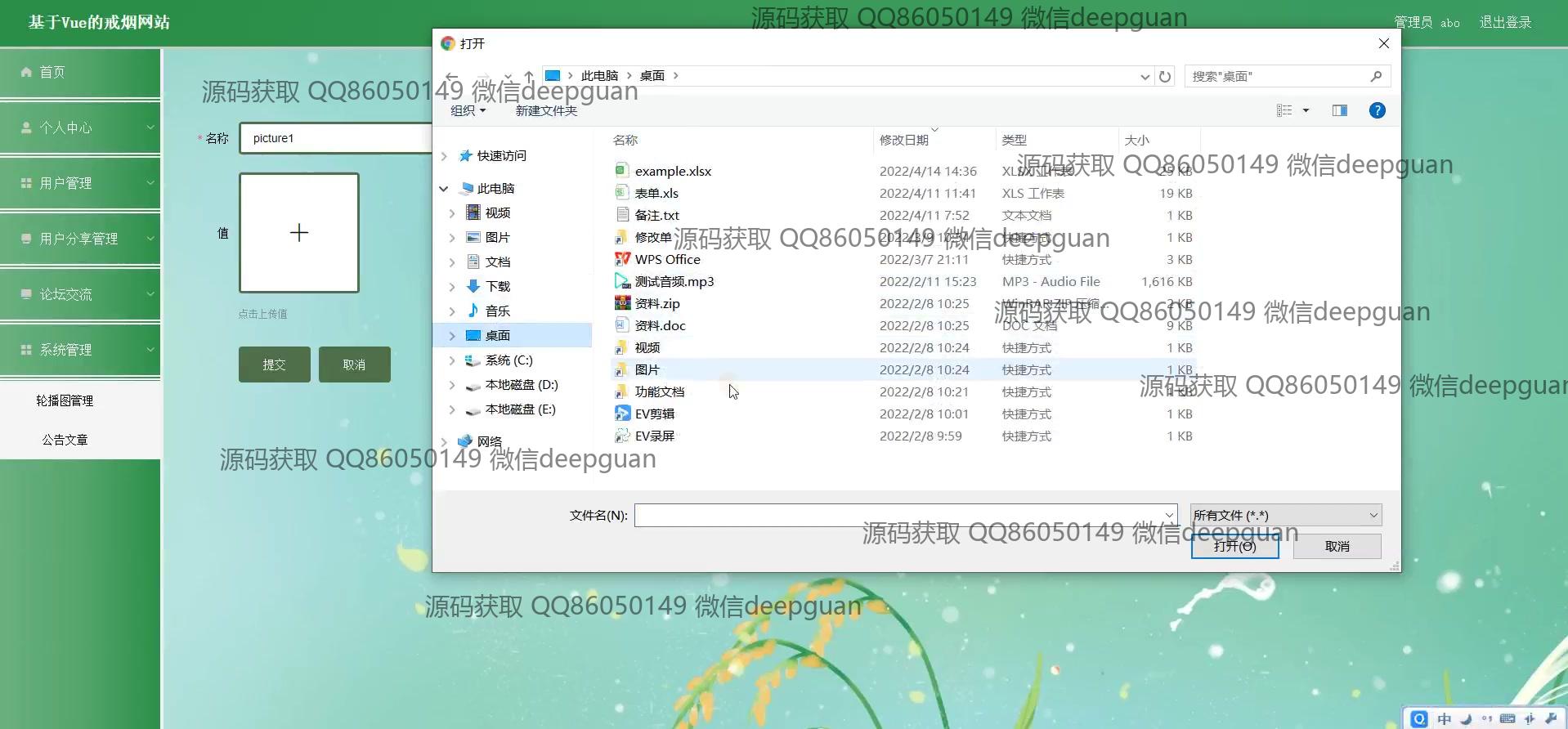Screen dimensions: 1568x729
Task: Select 桌面 in the navigation tree
Action: tap(497, 335)
